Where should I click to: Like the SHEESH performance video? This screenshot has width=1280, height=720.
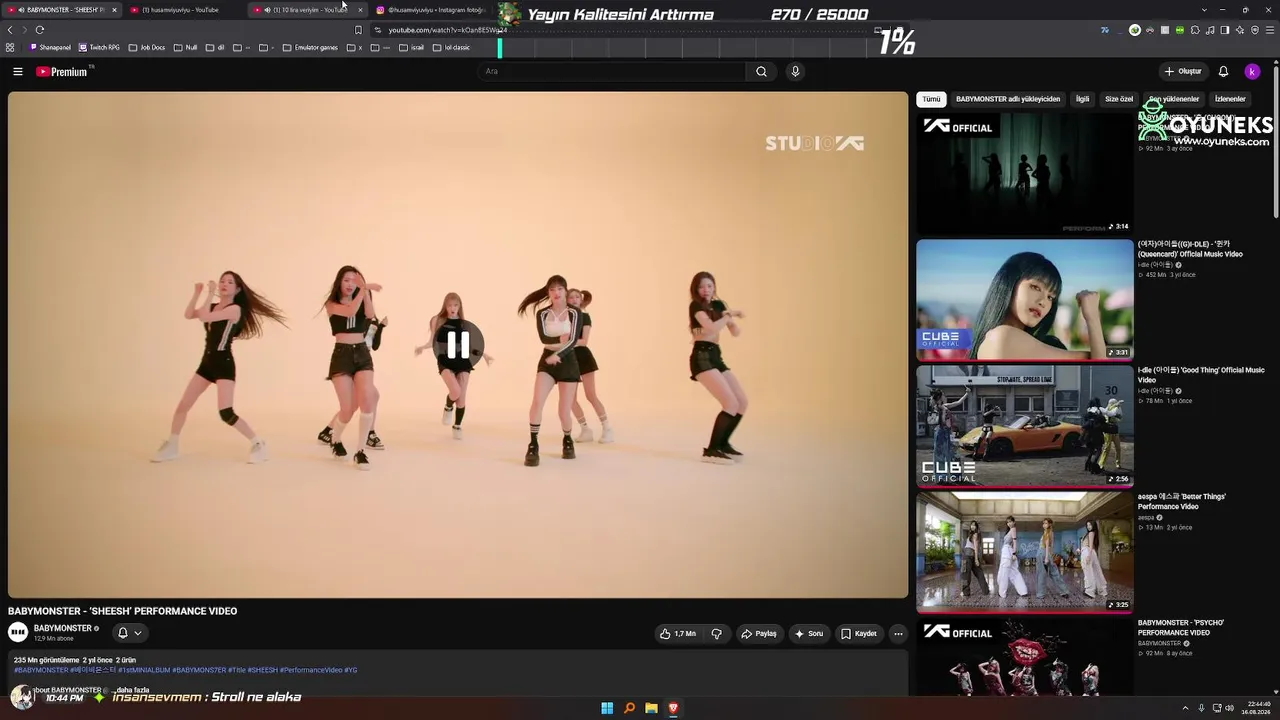(677, 633)
